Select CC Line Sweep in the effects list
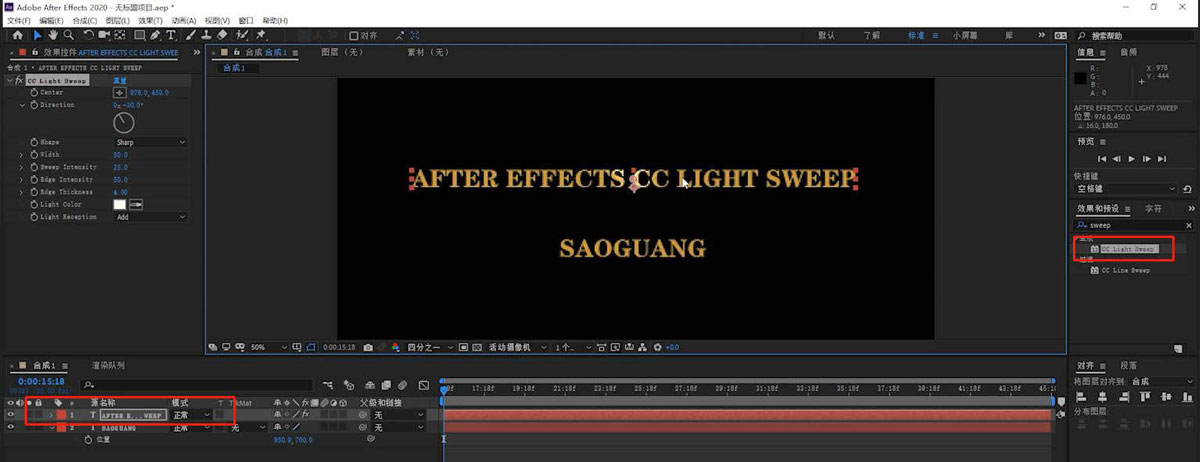The height and width of the screenshot is (462, 1200). 1125,270
